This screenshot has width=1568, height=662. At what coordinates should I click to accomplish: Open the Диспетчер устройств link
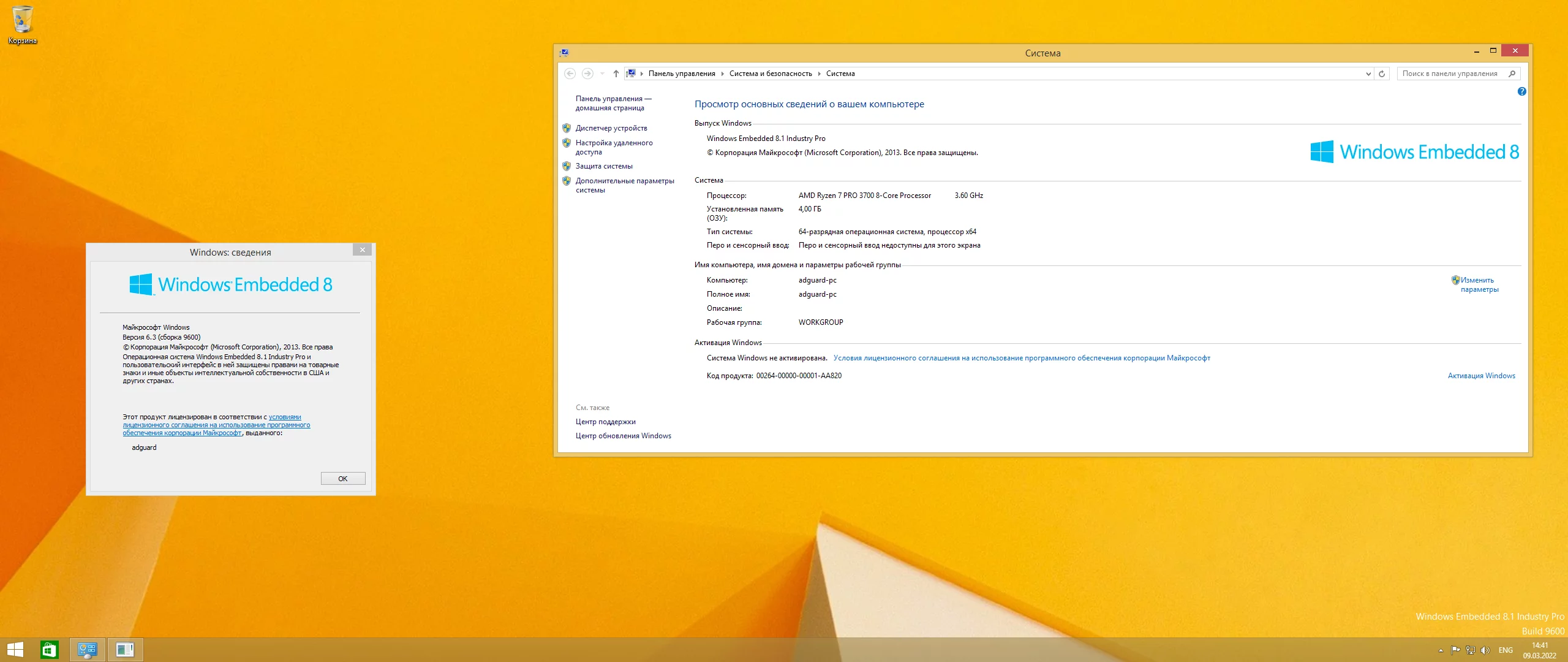click(611, 128)
